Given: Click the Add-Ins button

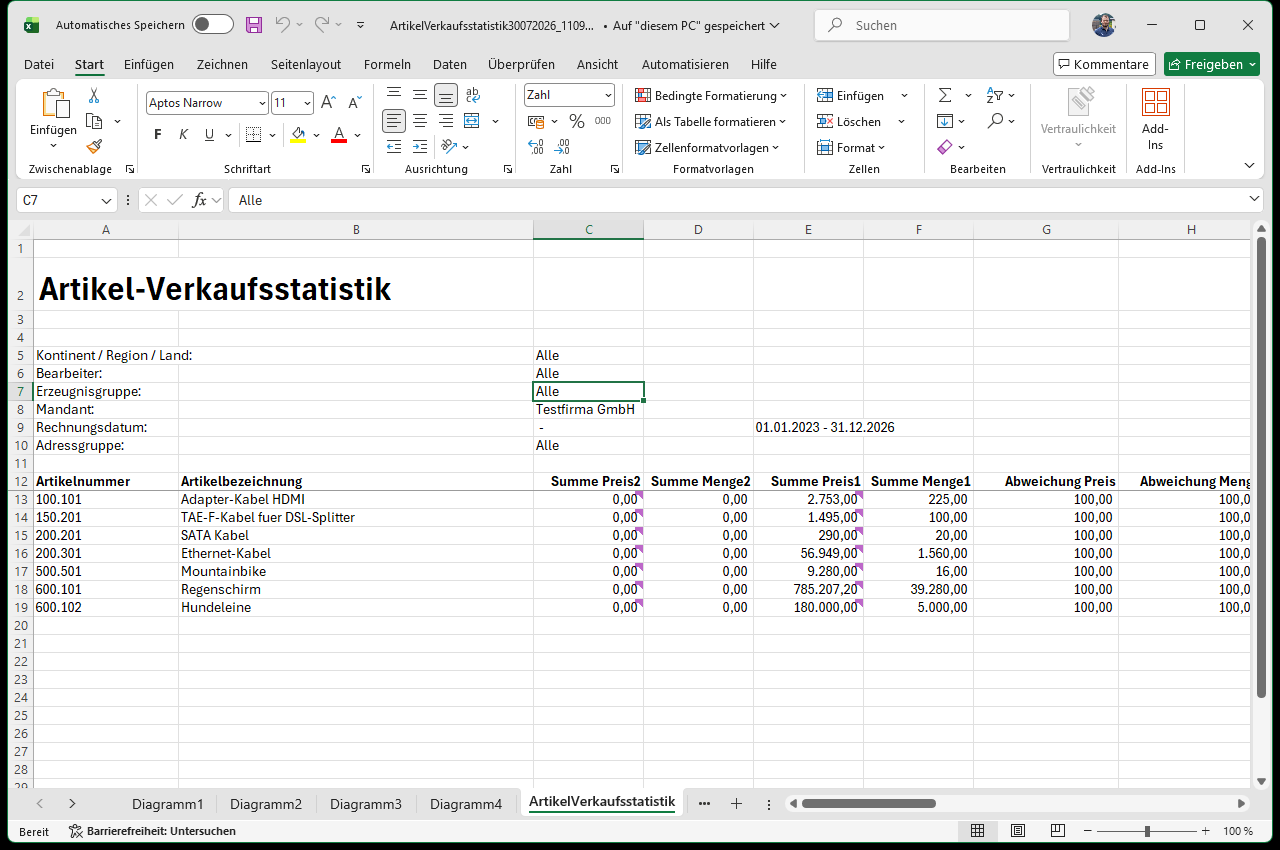Looking at the screenshot, I should 1155,118.
